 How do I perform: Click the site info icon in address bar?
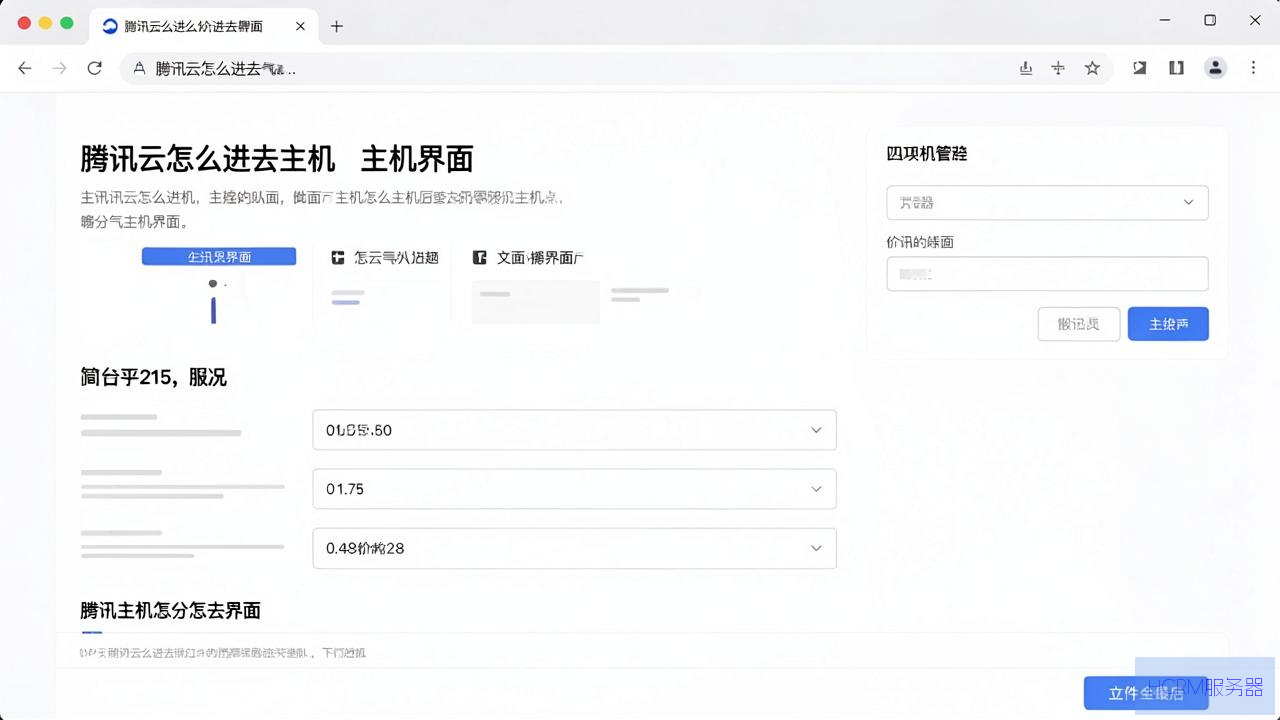click(x=139, y=68)
